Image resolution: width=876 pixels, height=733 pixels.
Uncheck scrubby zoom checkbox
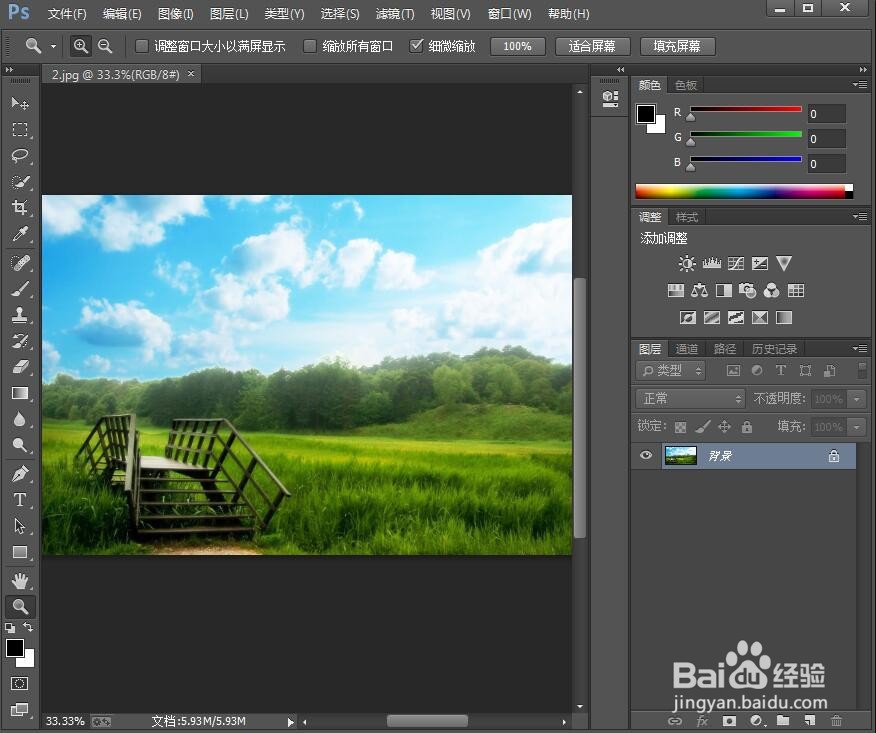click(416, 46)
